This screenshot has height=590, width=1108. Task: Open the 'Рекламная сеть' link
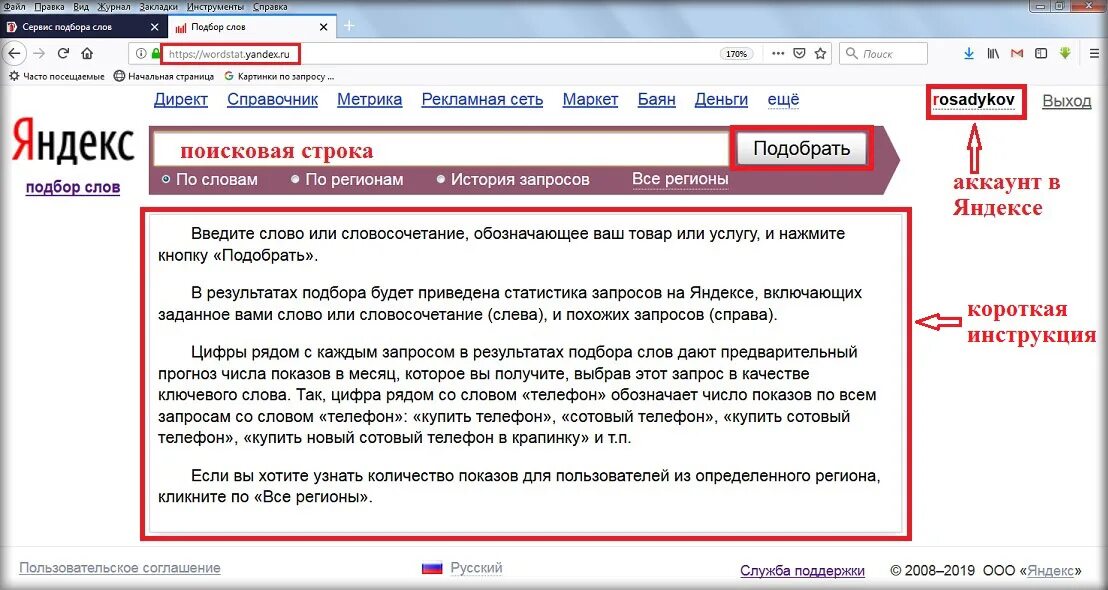(482, 100)
